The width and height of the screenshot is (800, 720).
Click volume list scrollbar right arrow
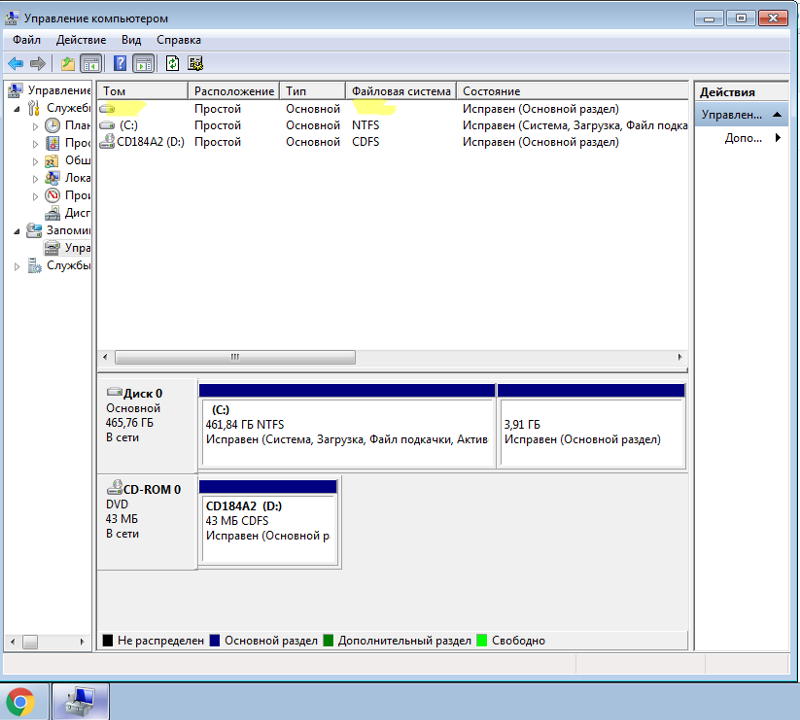(x=680, y=357)
